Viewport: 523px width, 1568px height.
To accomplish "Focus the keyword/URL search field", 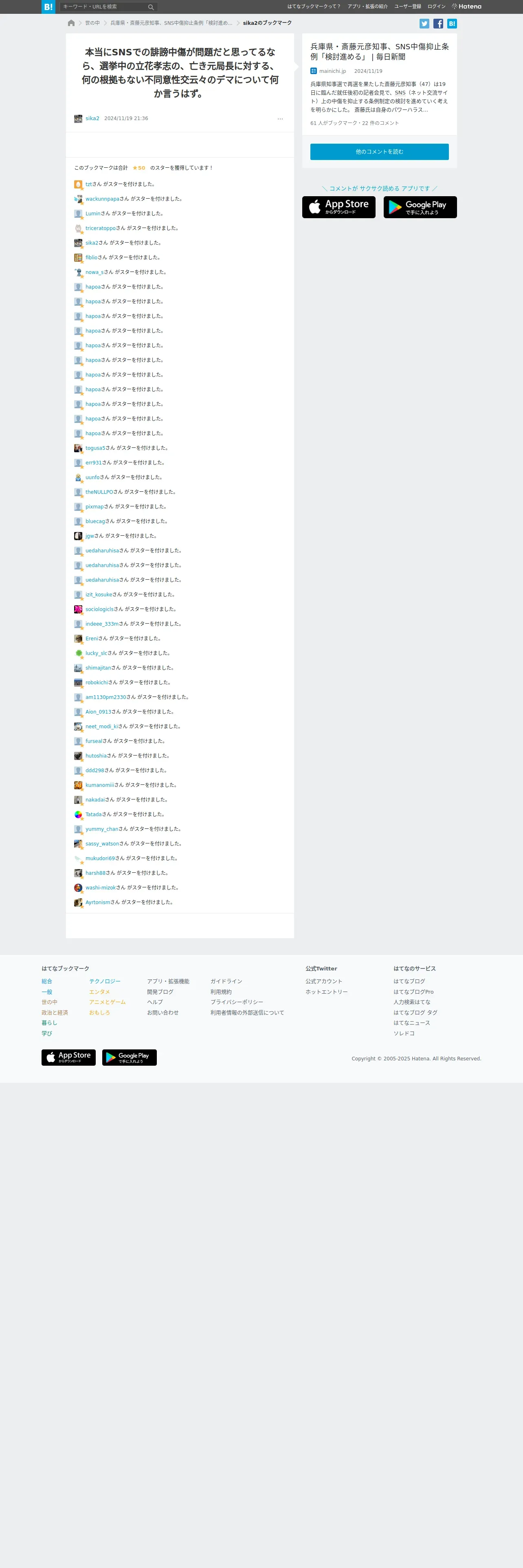I will pyautogui.click(x=104, y=7).
